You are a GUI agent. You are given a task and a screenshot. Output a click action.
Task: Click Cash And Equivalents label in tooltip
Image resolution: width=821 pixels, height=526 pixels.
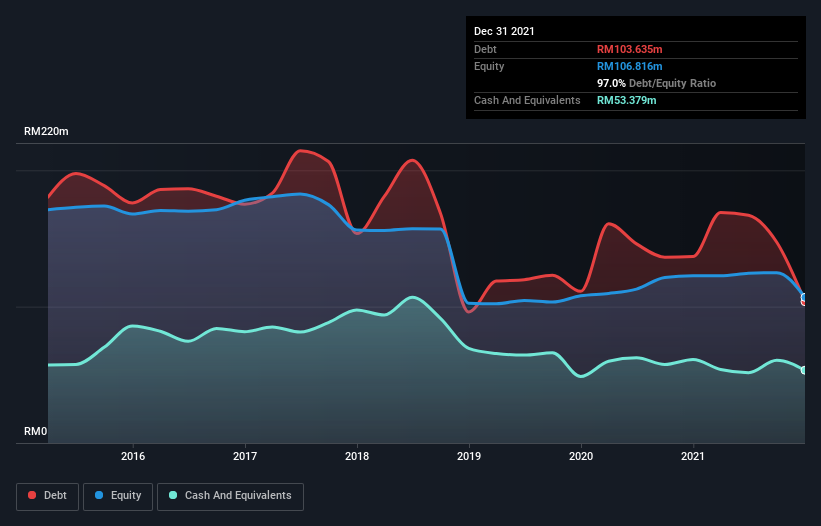point(527,100)
